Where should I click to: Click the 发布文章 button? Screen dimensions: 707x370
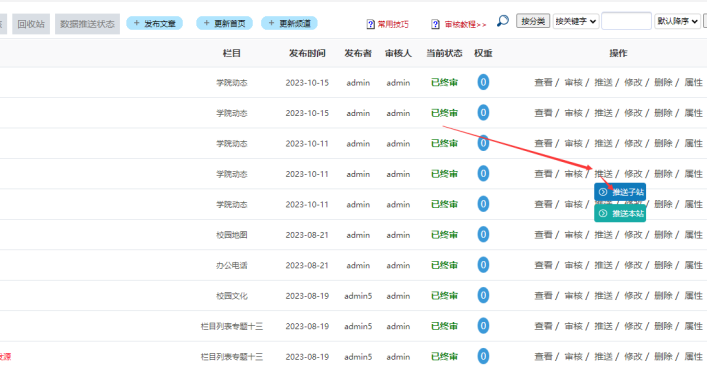tap(155, 23)
